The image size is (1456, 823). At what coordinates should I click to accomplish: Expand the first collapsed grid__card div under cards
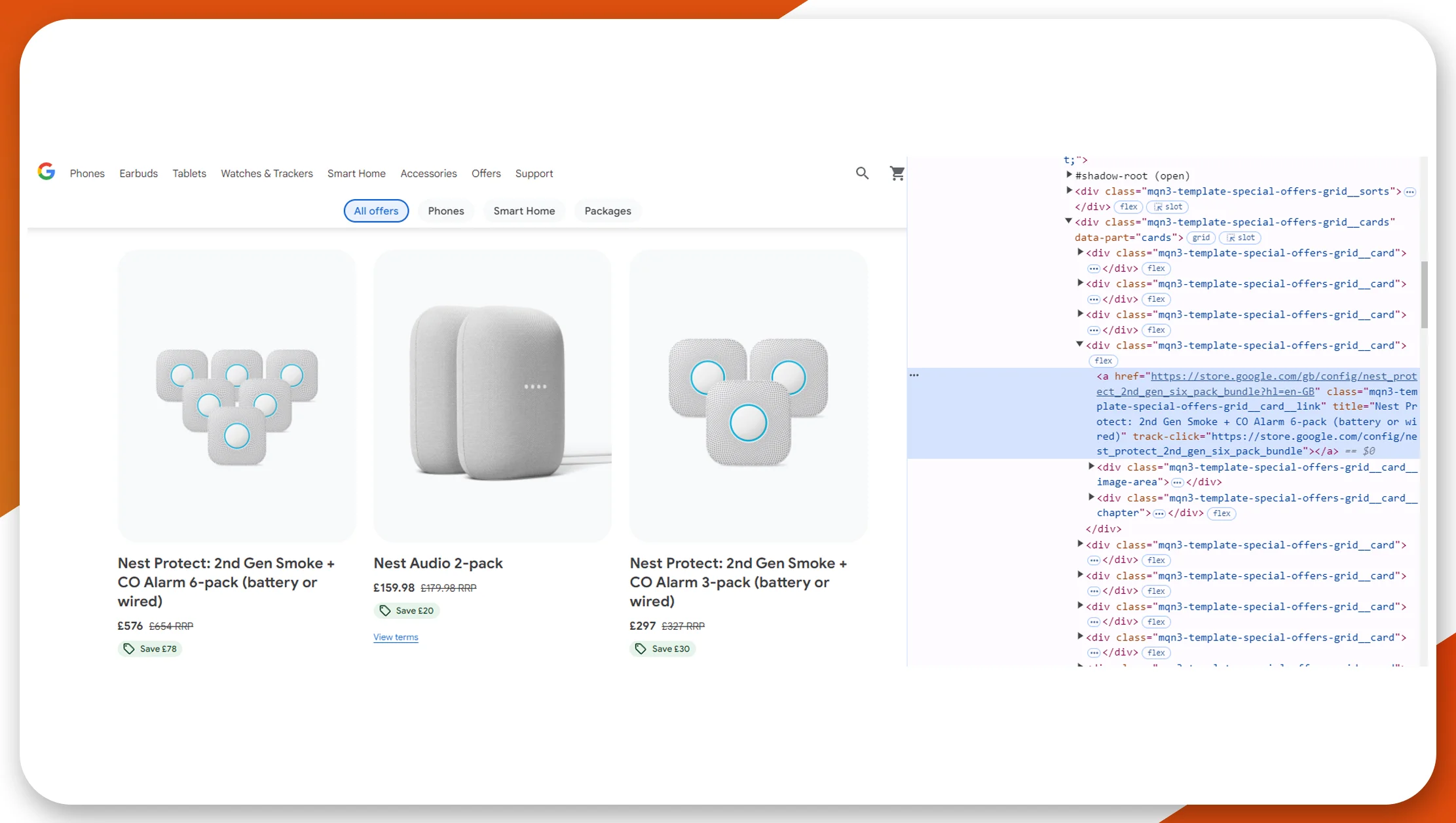1079,252
